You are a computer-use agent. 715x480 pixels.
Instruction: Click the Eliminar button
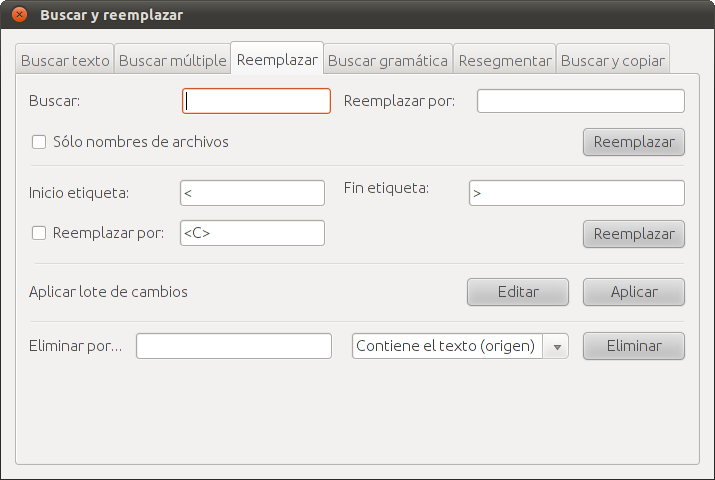(x=634, y=346)
